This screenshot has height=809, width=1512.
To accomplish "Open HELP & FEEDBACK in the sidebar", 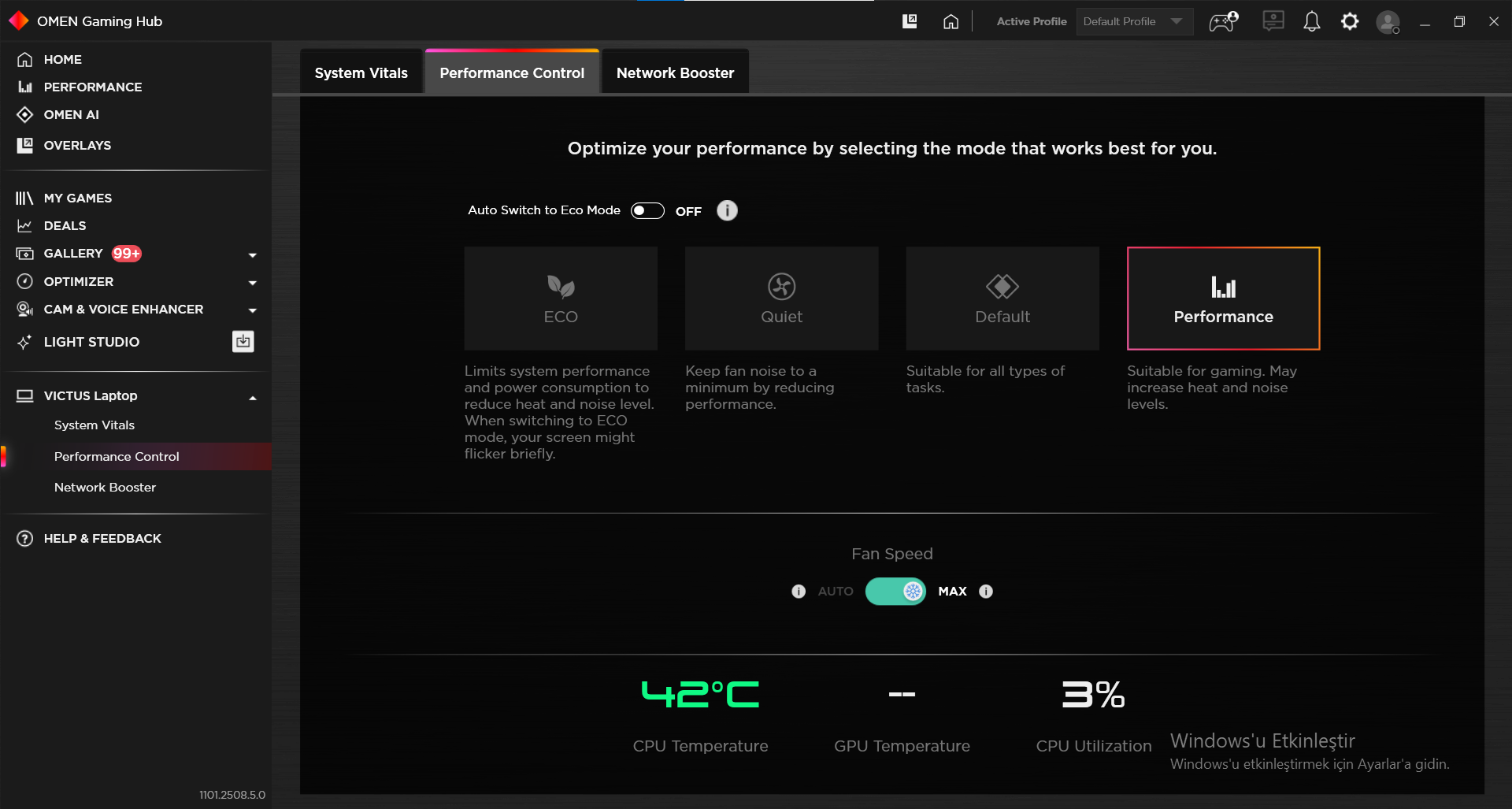I will click(102, 538).
